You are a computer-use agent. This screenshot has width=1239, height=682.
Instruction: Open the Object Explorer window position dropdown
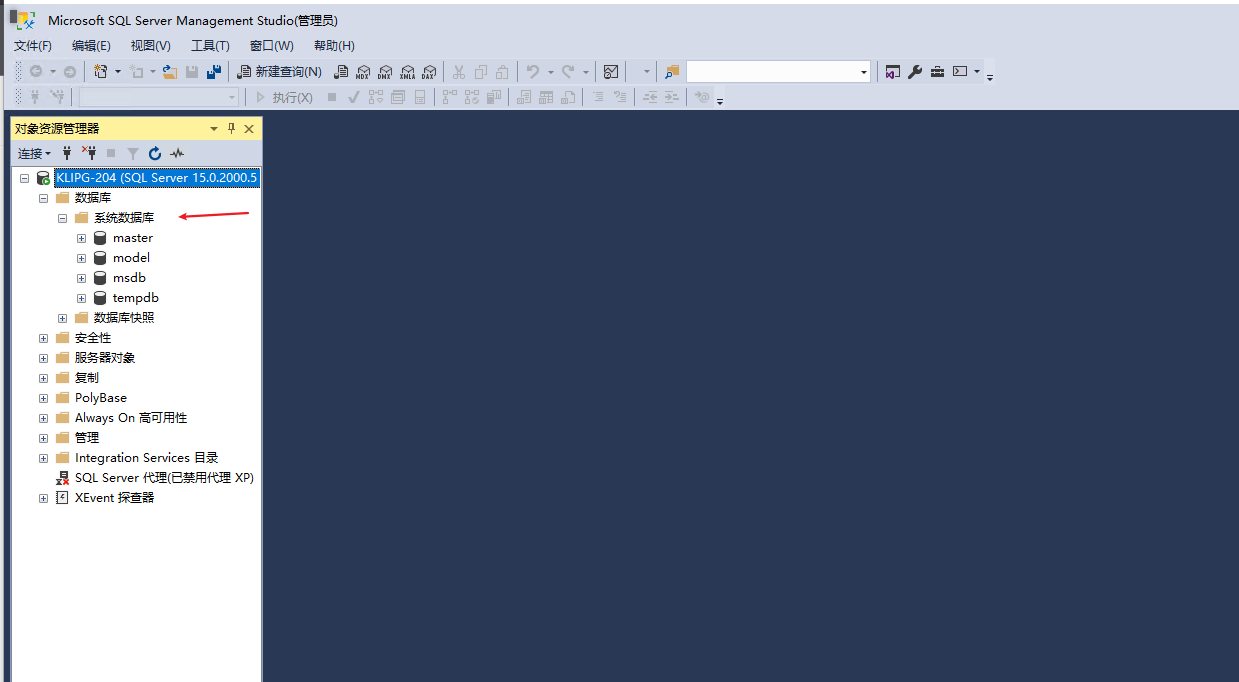click(213, 128)
